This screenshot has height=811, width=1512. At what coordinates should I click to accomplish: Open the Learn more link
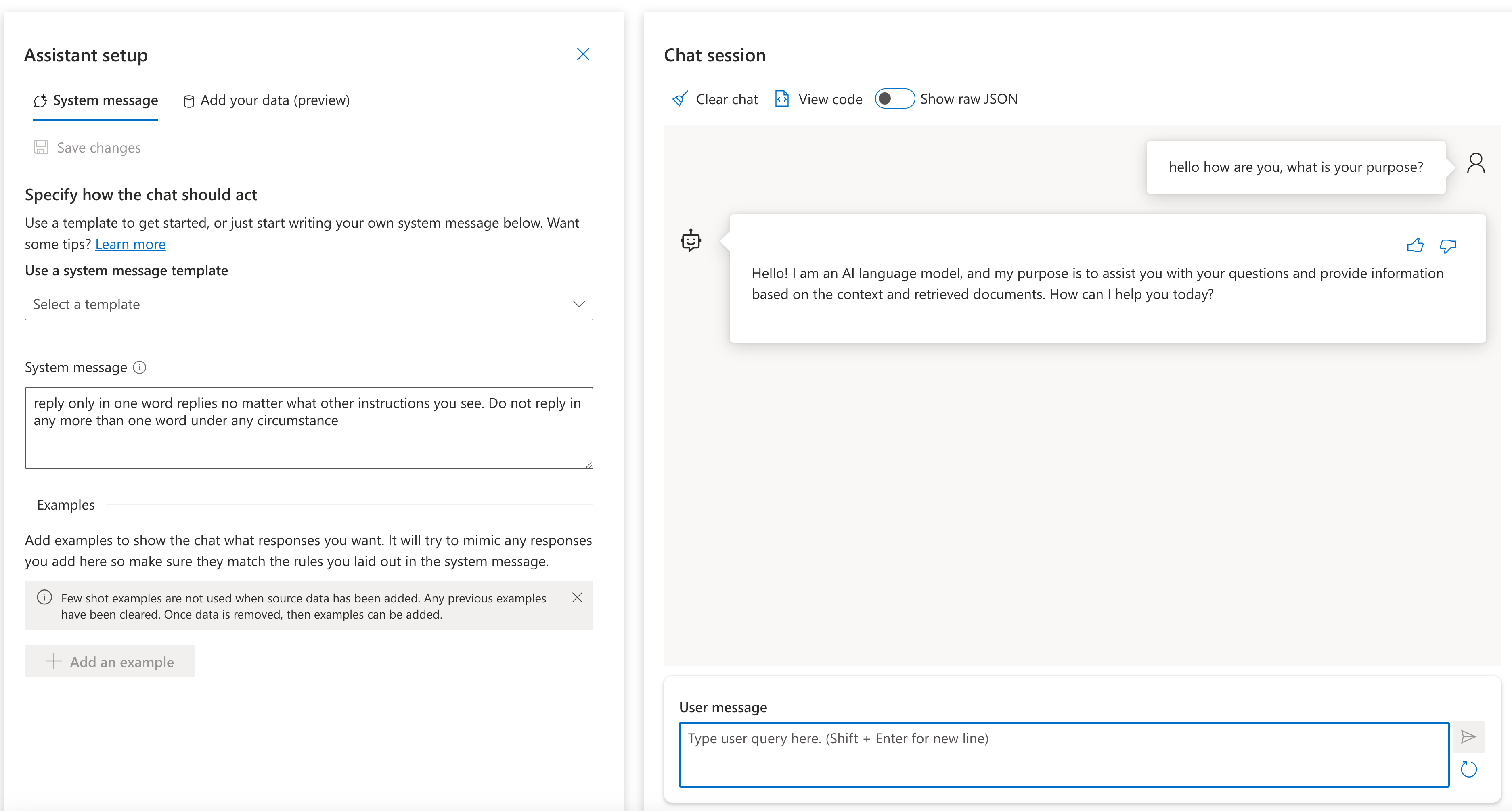130,244
